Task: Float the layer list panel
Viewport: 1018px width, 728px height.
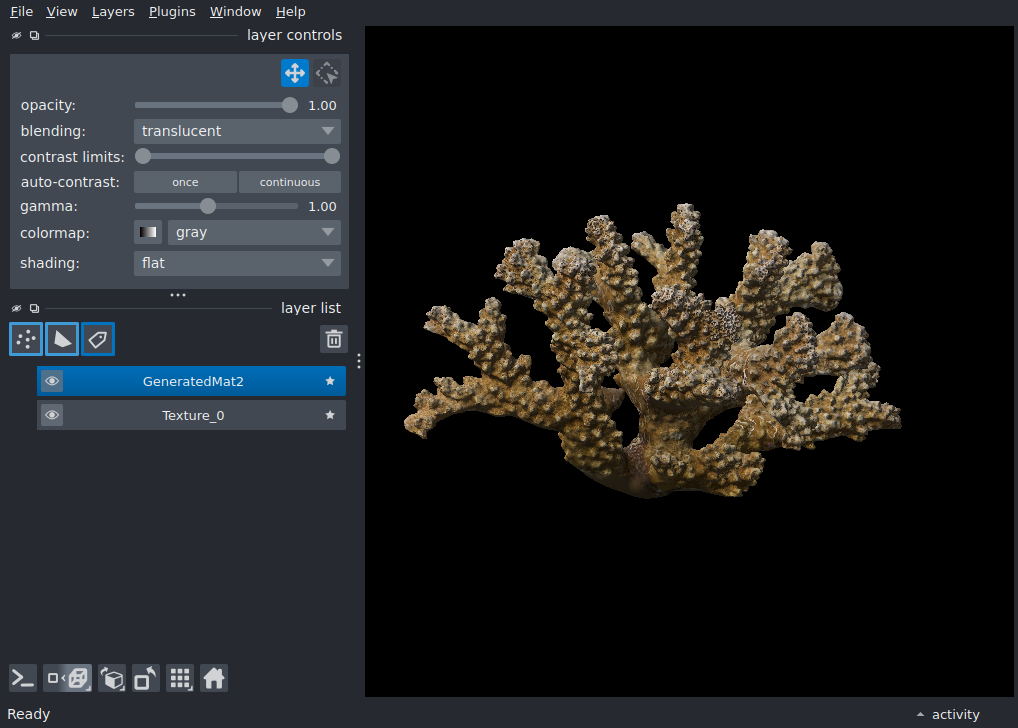Action: (34, 308)
